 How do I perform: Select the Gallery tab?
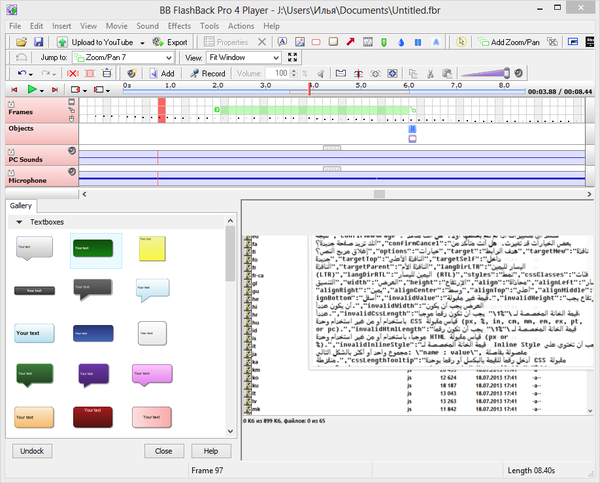click(21, 205)
